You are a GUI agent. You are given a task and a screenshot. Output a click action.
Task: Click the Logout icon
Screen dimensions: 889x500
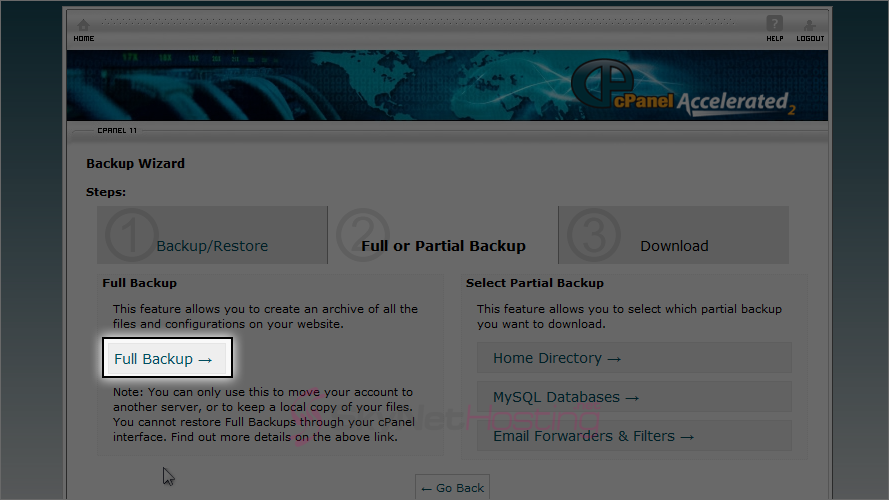point(810,25)
